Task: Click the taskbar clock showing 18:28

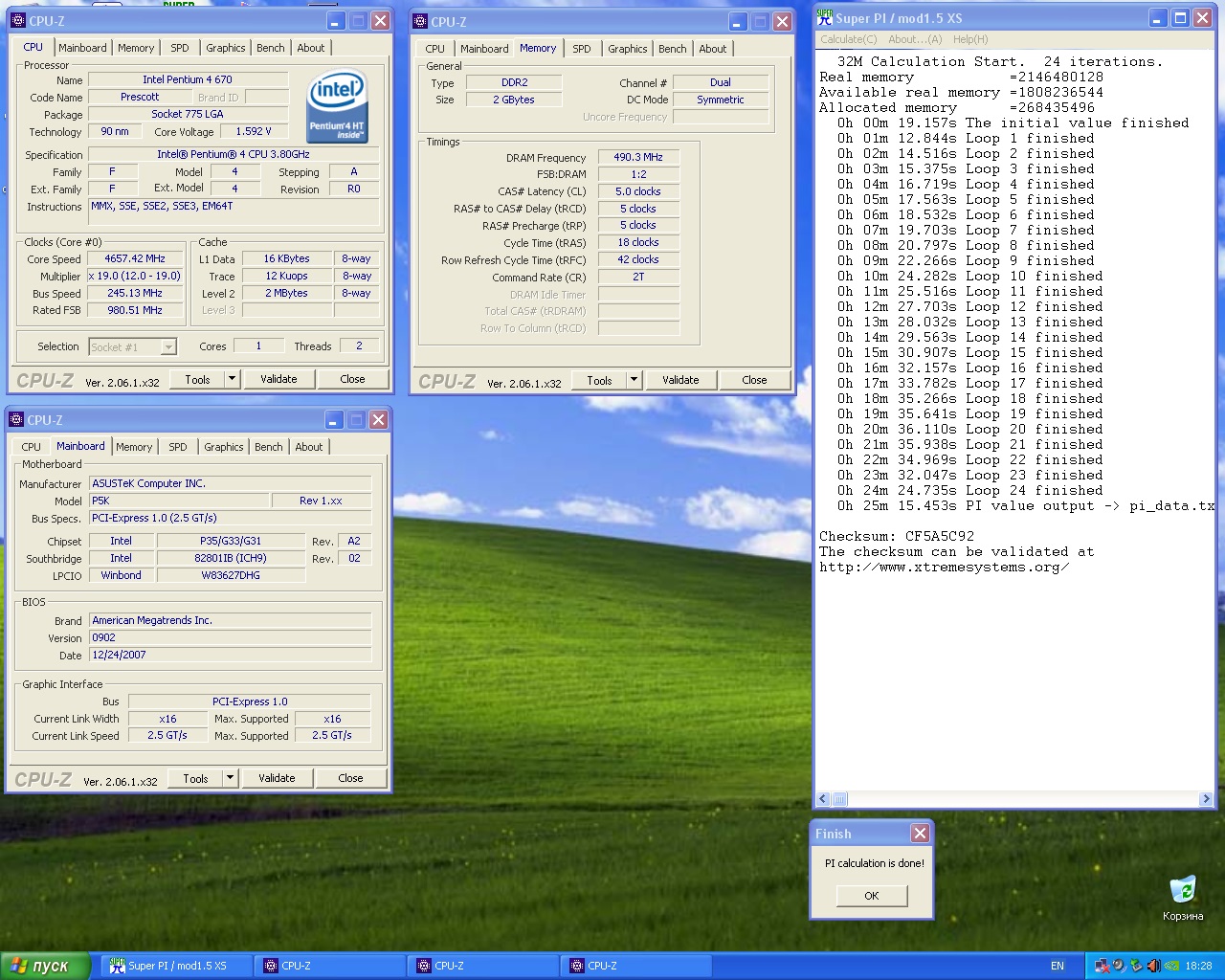Action: 1198,966
